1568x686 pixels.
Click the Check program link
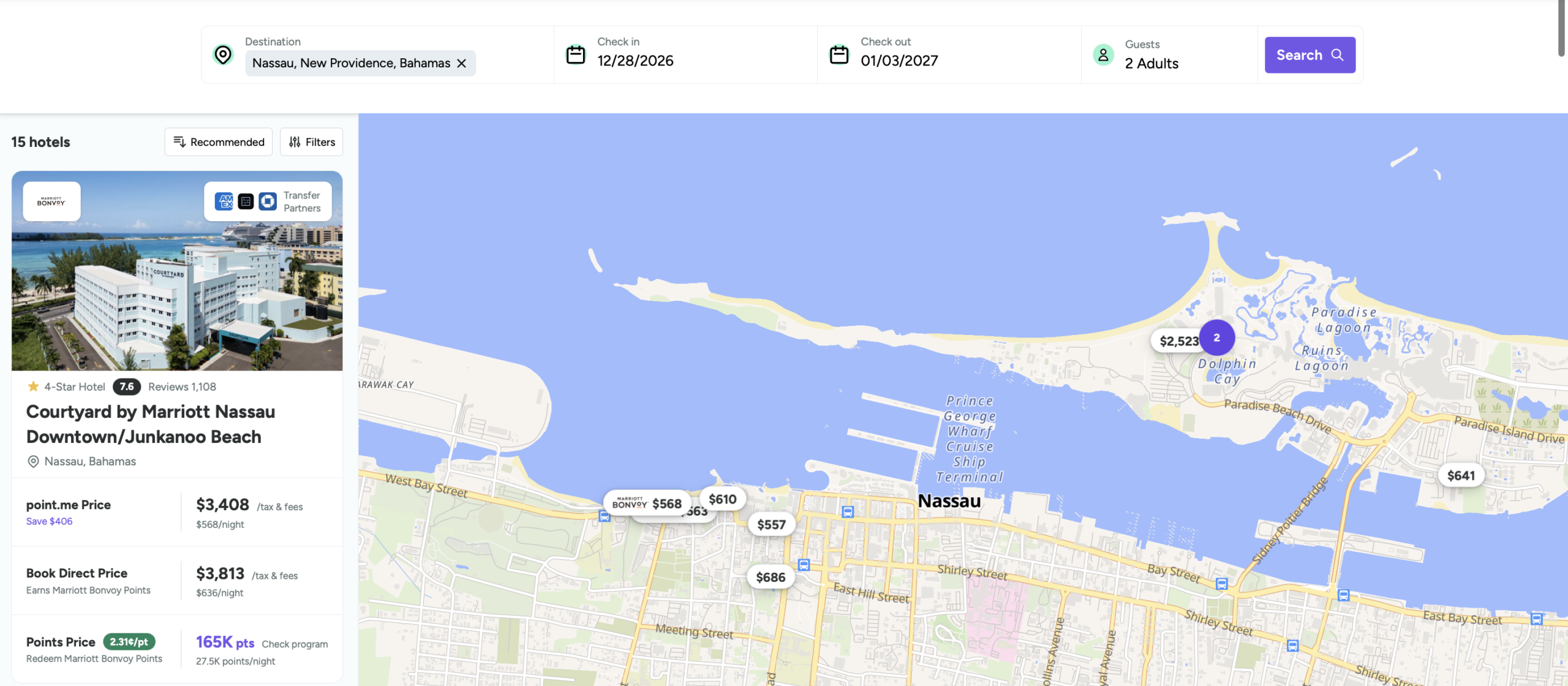295,644
